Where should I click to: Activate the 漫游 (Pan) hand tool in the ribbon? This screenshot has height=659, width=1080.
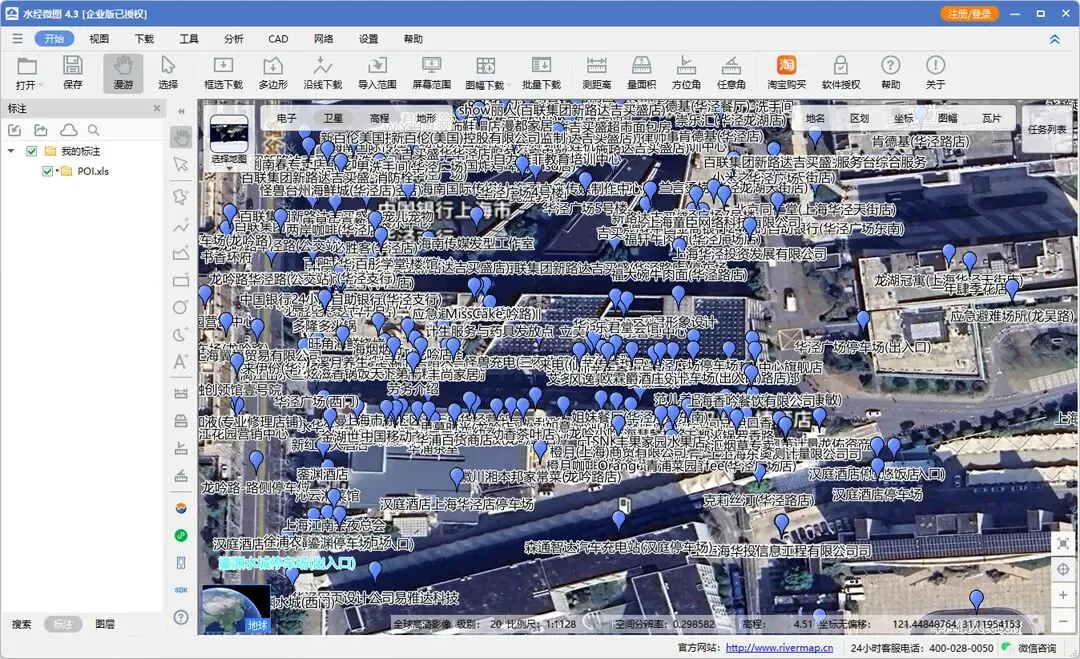click(123, 73)
